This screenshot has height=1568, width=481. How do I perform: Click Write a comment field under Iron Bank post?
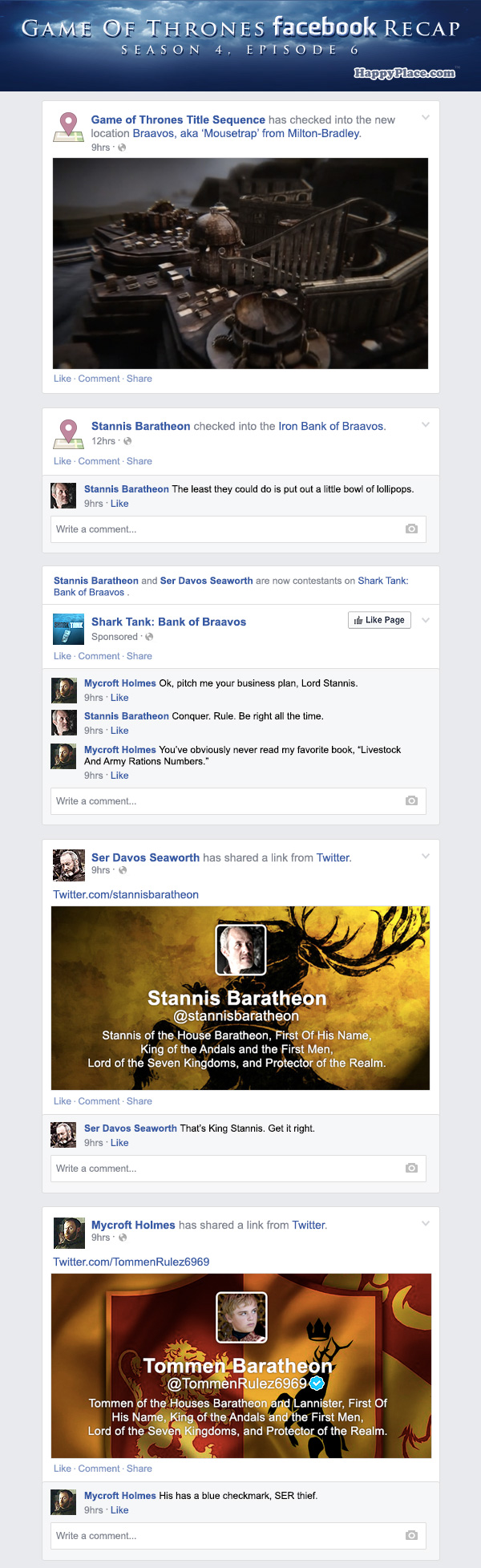pyautogui.click(x=238, y=529)
